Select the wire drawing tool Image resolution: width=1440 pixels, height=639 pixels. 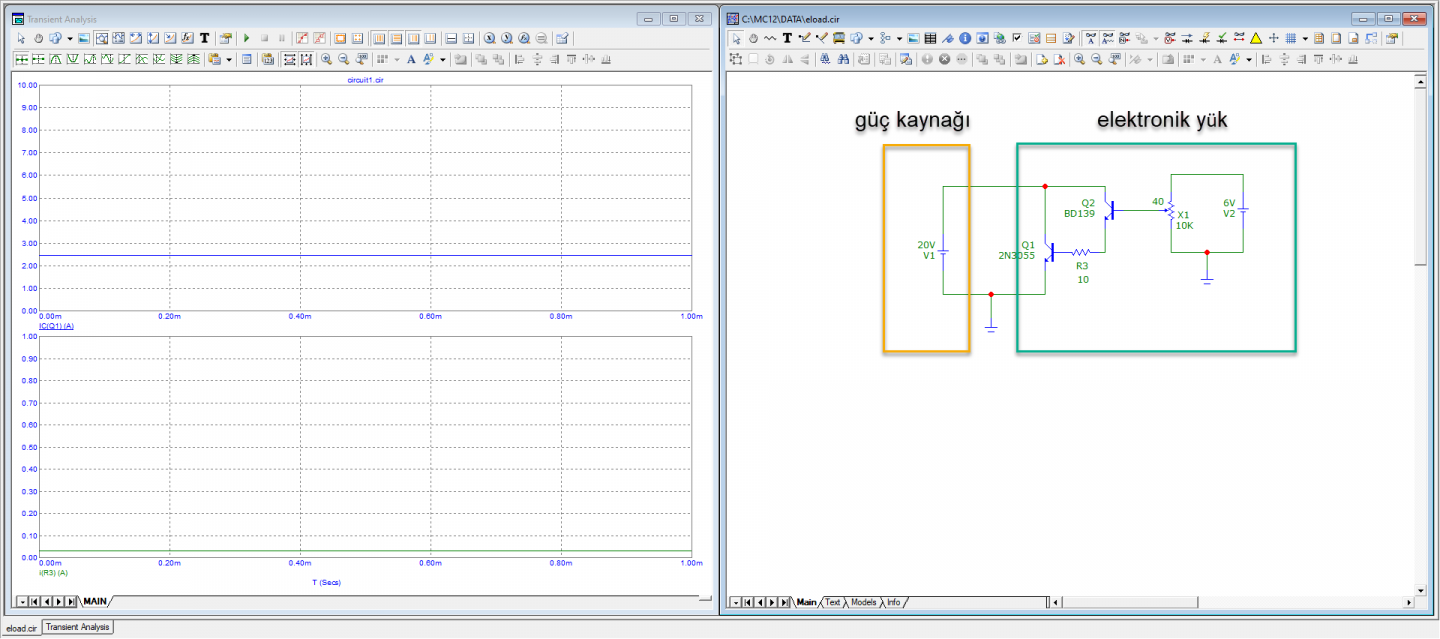pyautogui.click(x=803, y=38)
